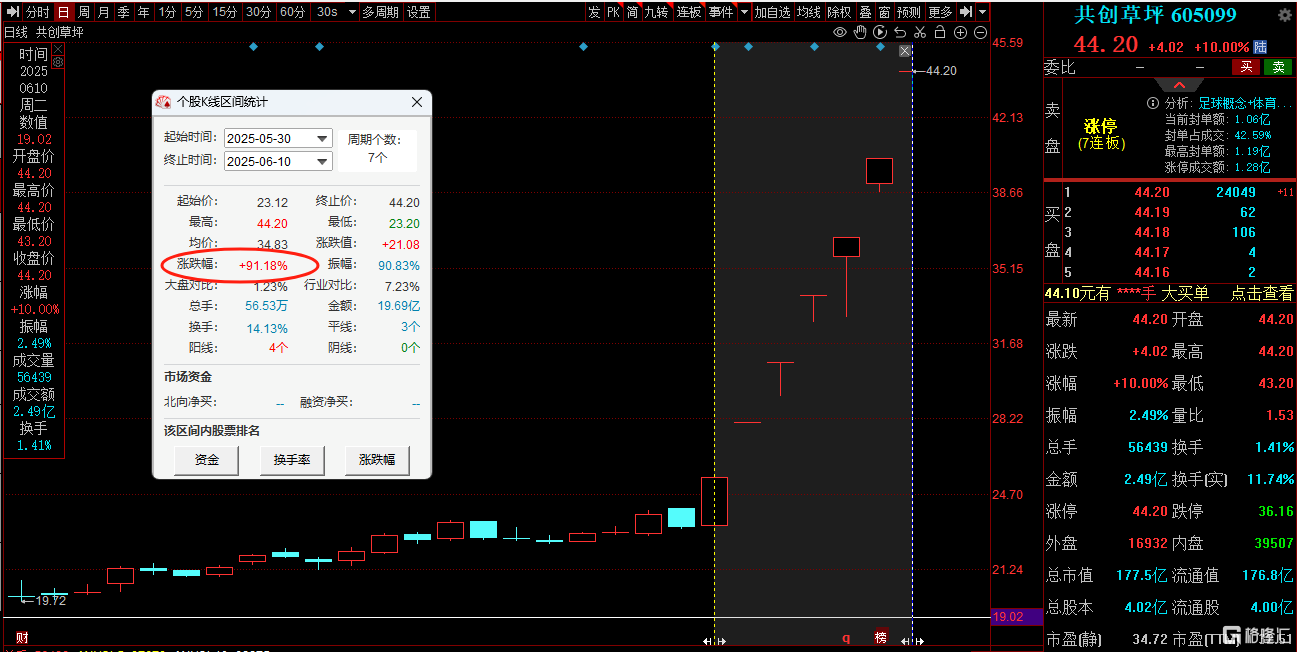Switch to the 月 monthly period
The image size is (1297, 652).
point(104,12)
